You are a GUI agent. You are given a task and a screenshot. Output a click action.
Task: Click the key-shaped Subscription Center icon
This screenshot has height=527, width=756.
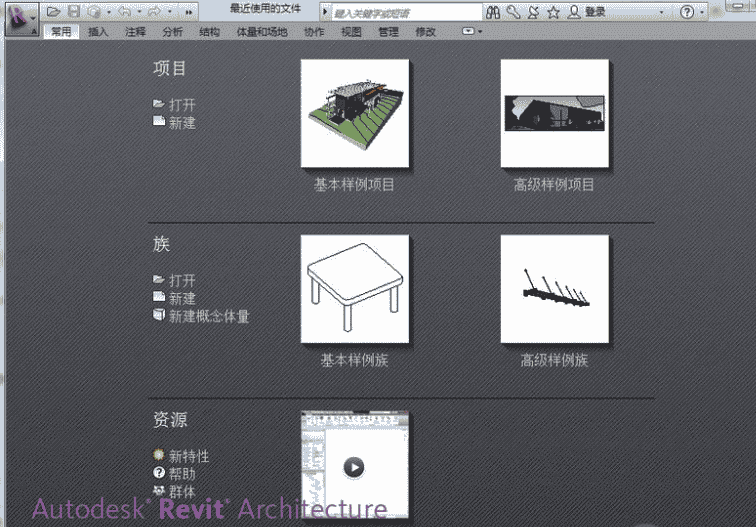point(513,12)
